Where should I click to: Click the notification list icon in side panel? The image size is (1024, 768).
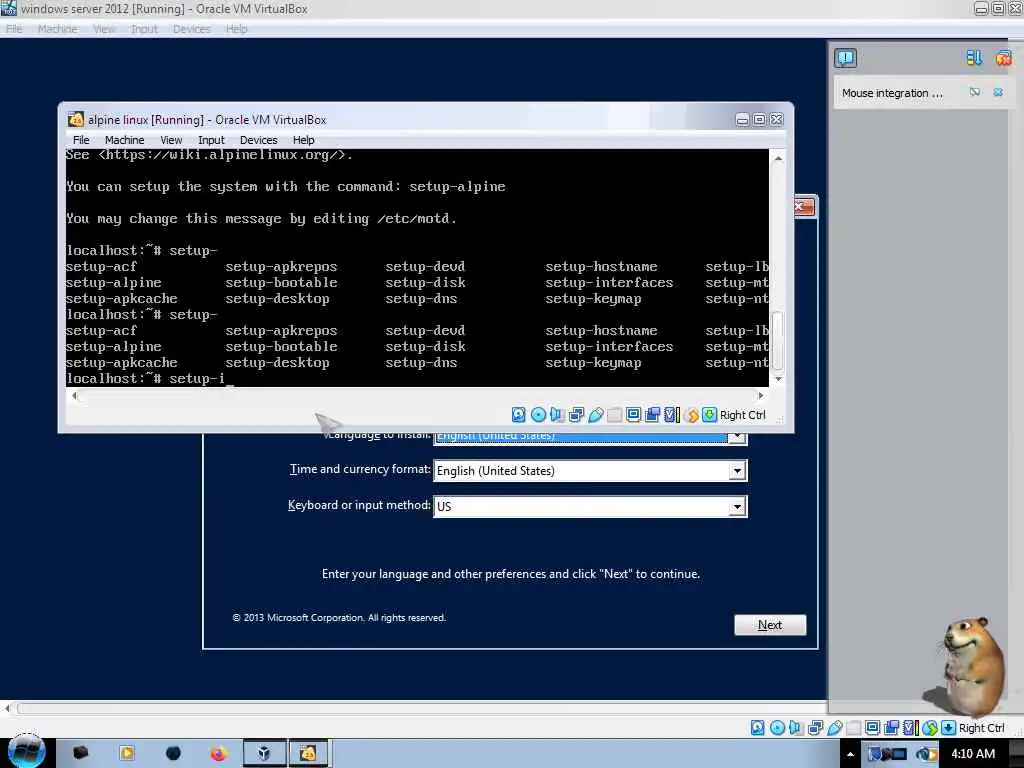tap(974, 58)
